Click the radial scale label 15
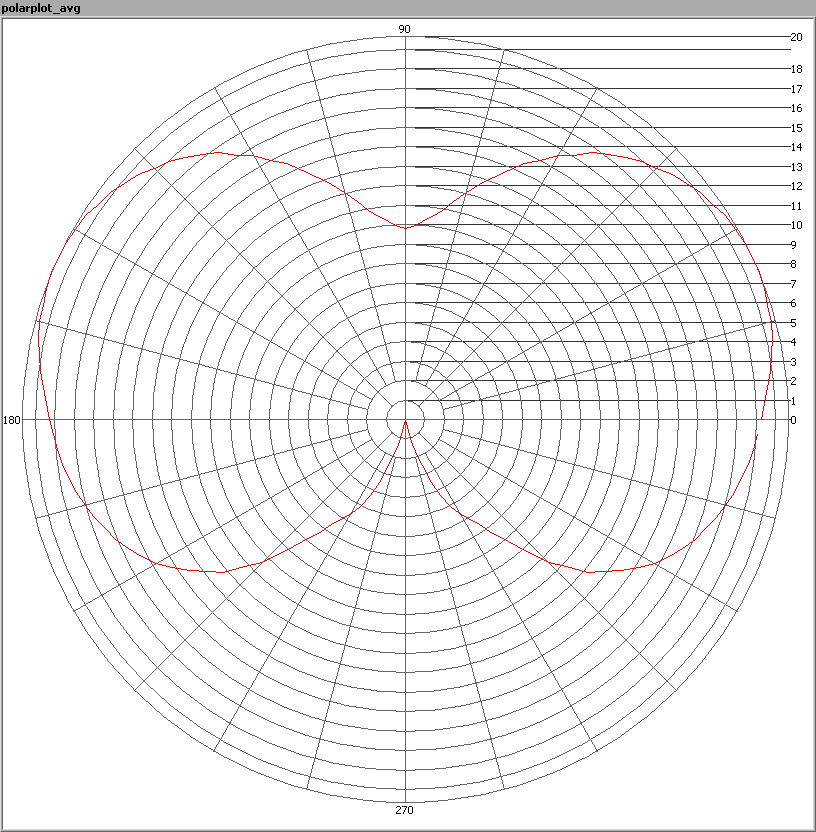The width and height of the screenshot is (816, 832). click(796, 128)
